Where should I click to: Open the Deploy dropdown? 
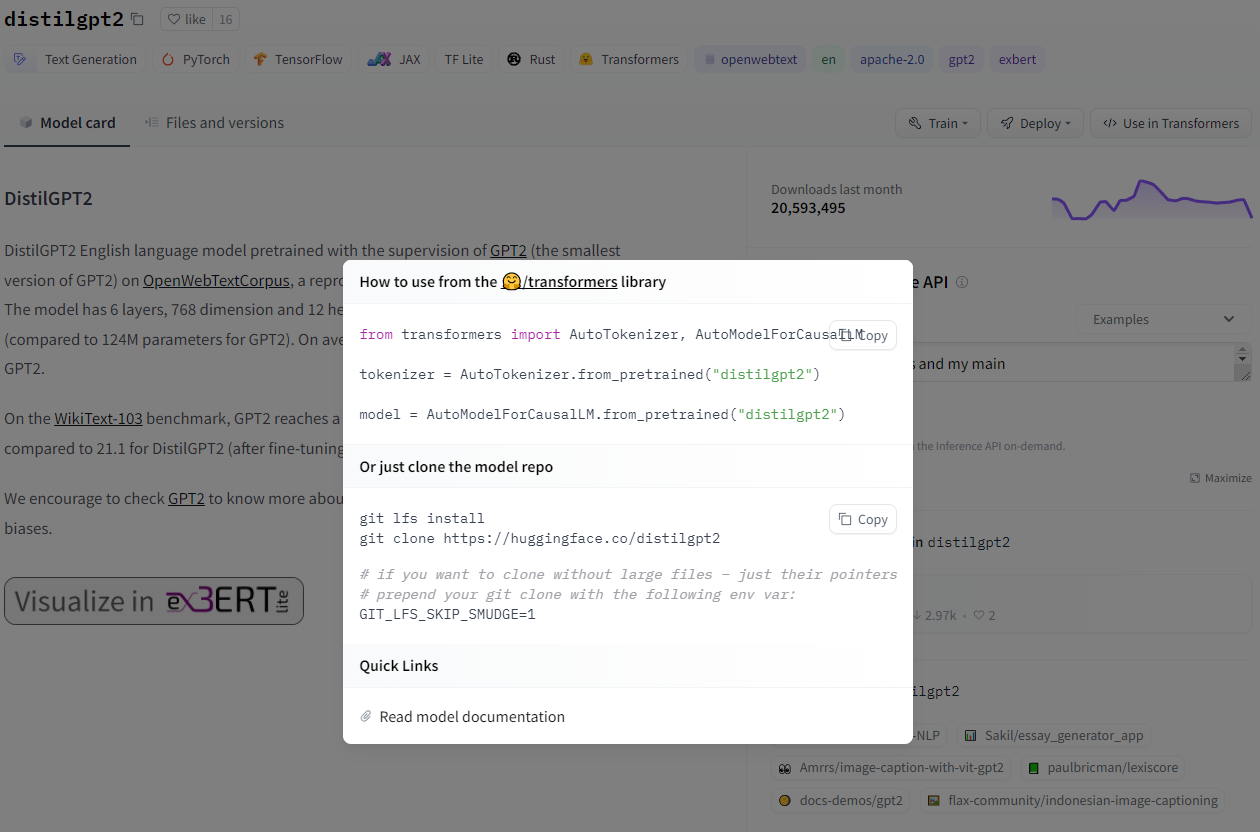1035,123
